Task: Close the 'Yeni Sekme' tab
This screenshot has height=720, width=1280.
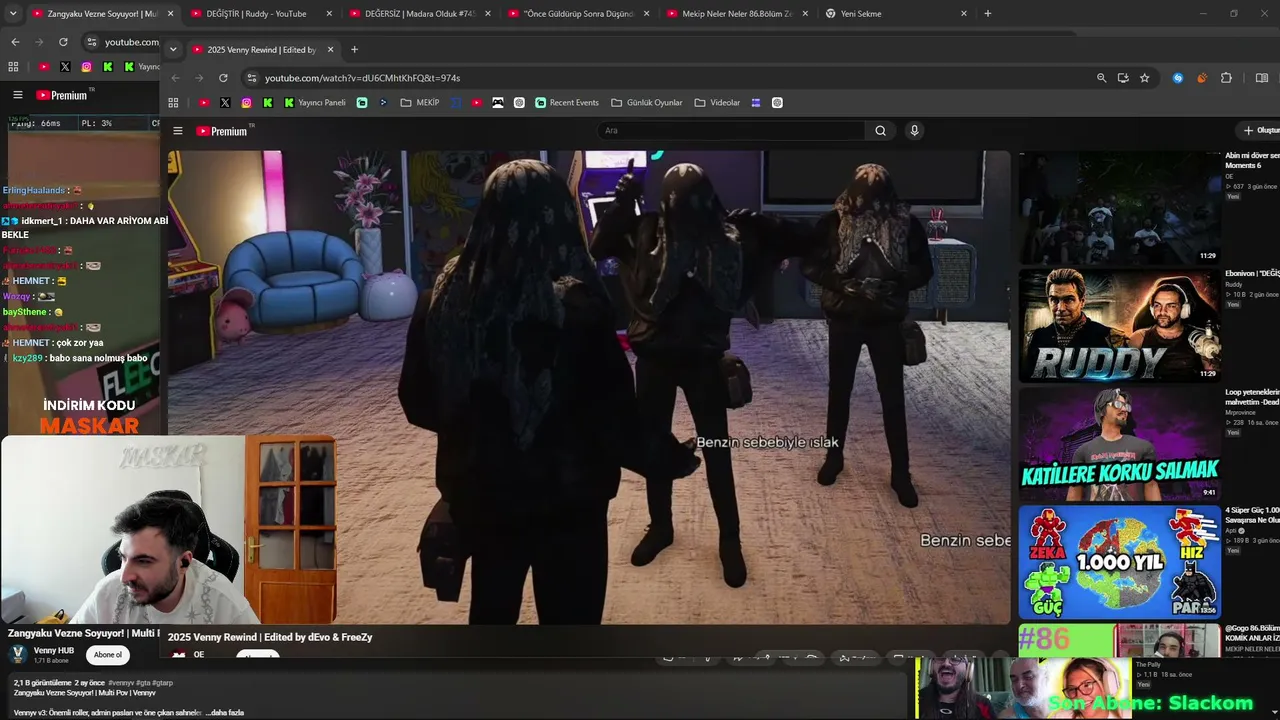Action: point(964,14)
